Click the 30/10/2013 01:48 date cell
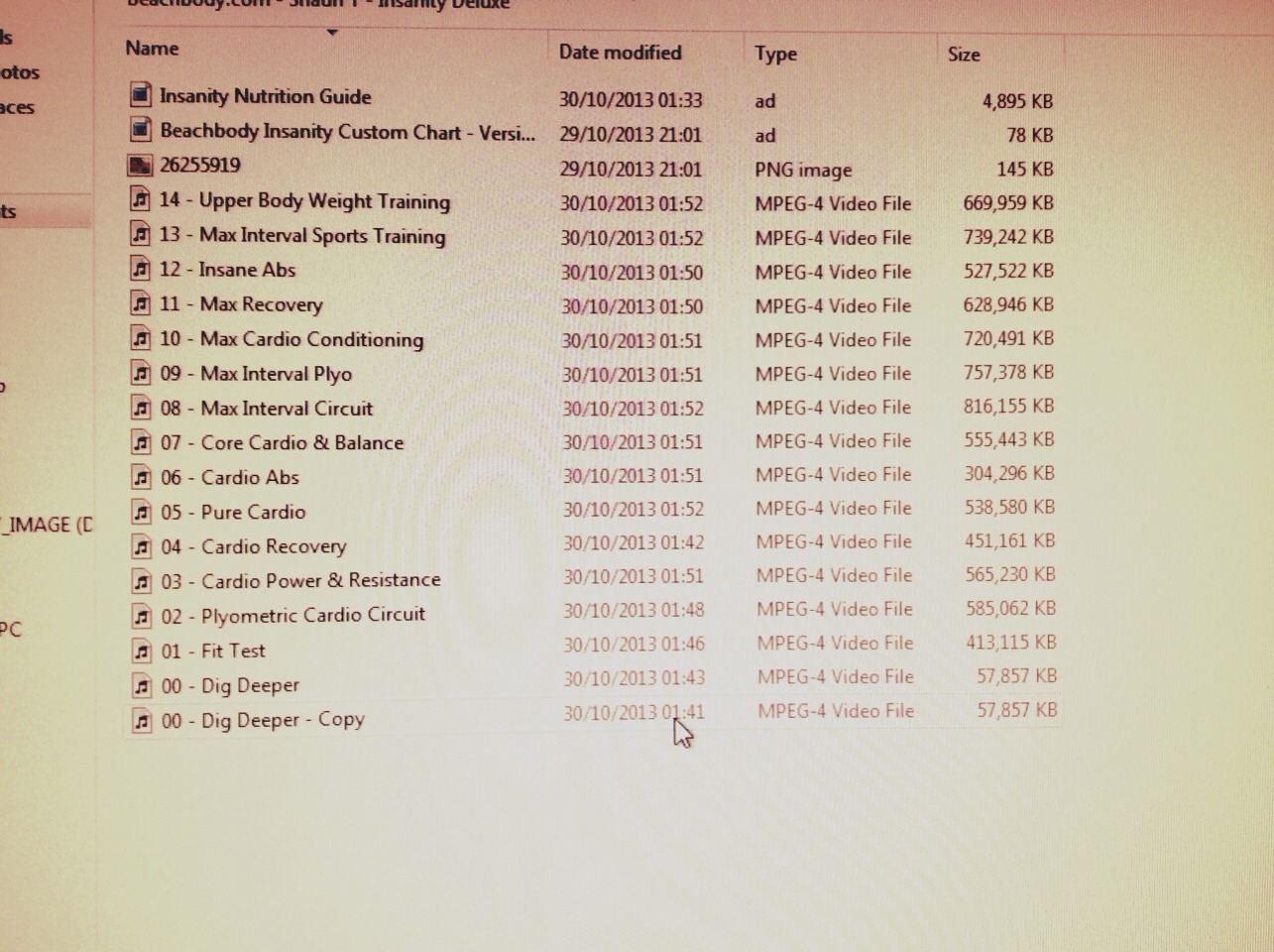This screenshot has width=1274, height=952. coord(634,610)
